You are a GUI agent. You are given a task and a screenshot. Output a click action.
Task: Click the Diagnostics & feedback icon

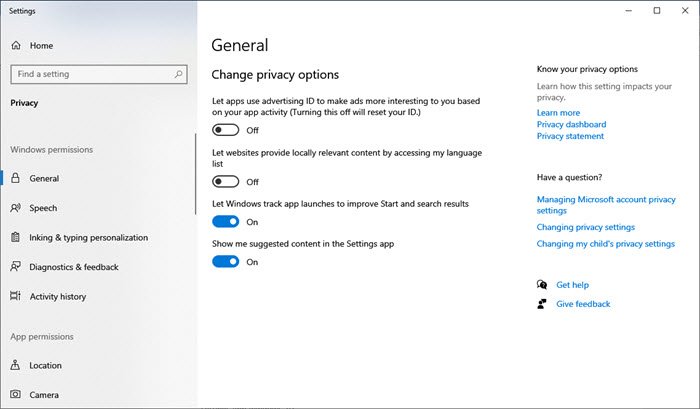[x=16, y=267]
